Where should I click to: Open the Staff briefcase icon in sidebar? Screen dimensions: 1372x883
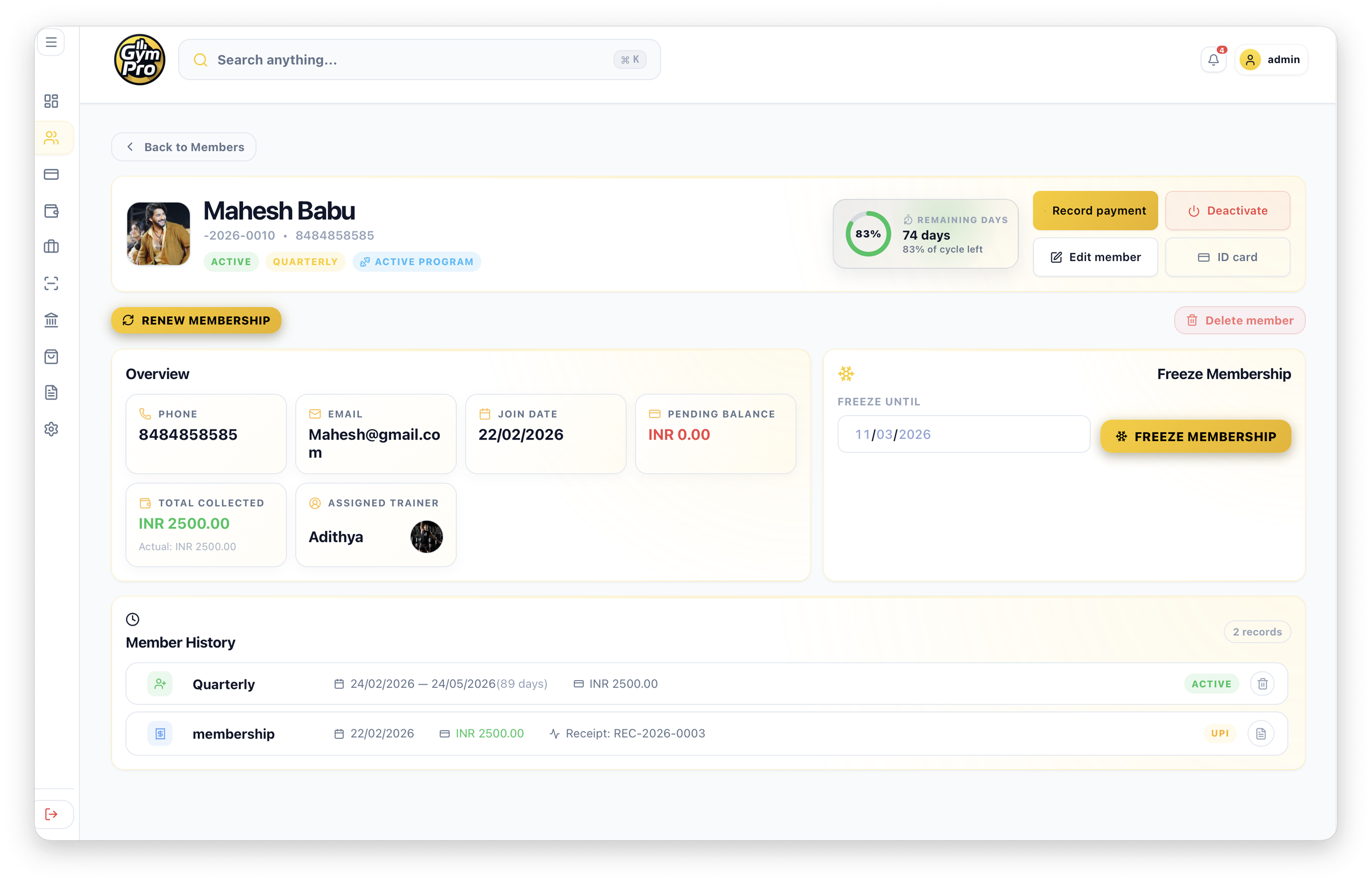click(x=51, y=247)
